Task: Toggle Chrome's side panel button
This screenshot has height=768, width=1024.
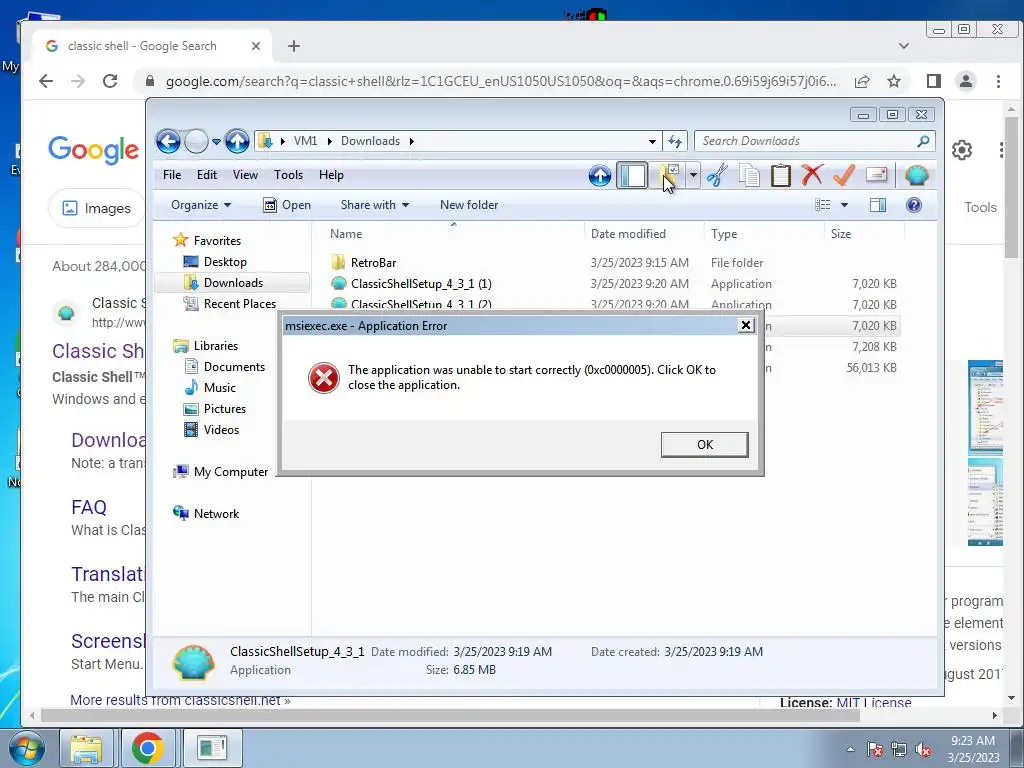Action: [x=933, y=81]
